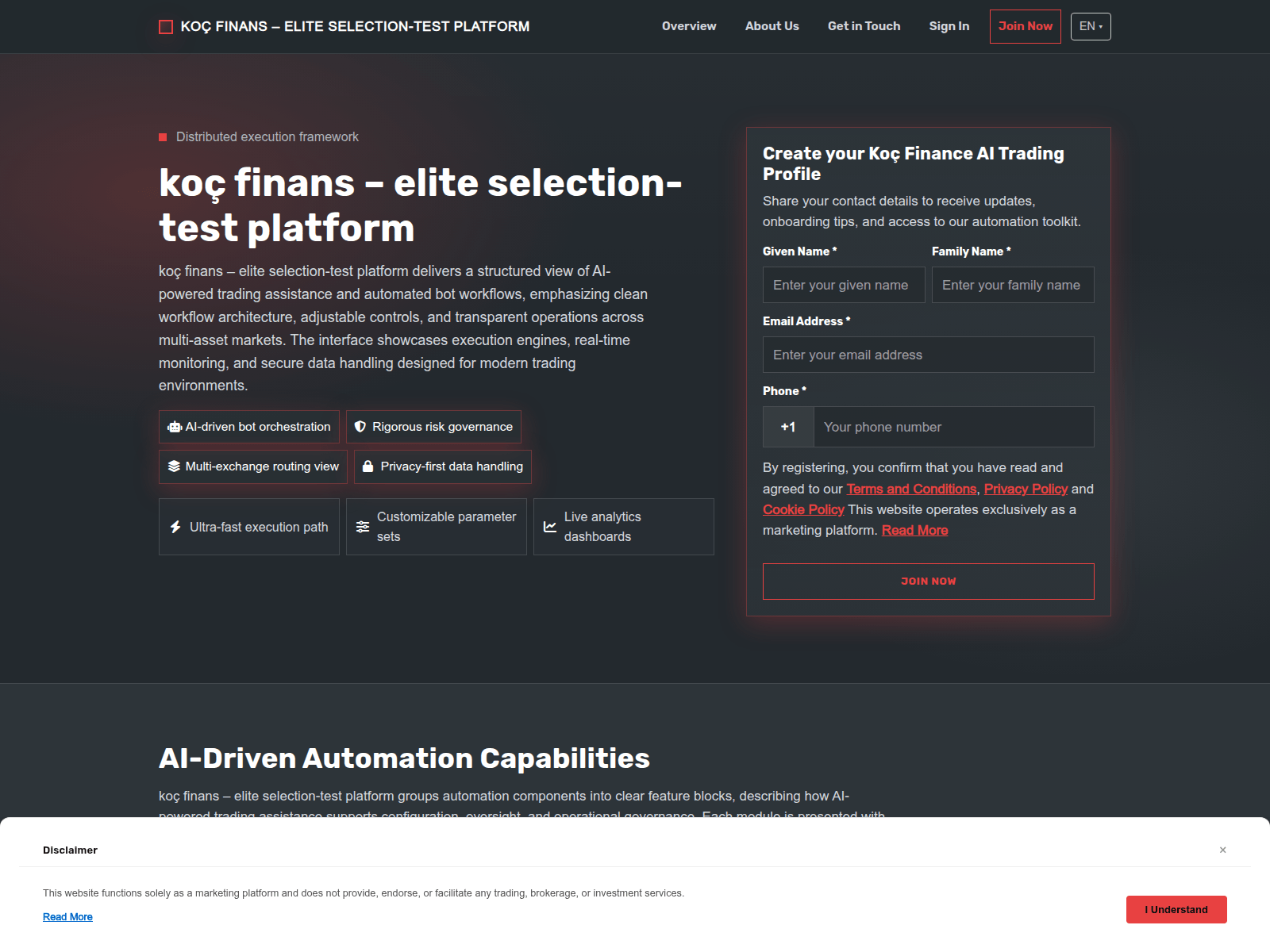Open the Overview nav item
Viewport: 1270px width, 952px height.
689,26
